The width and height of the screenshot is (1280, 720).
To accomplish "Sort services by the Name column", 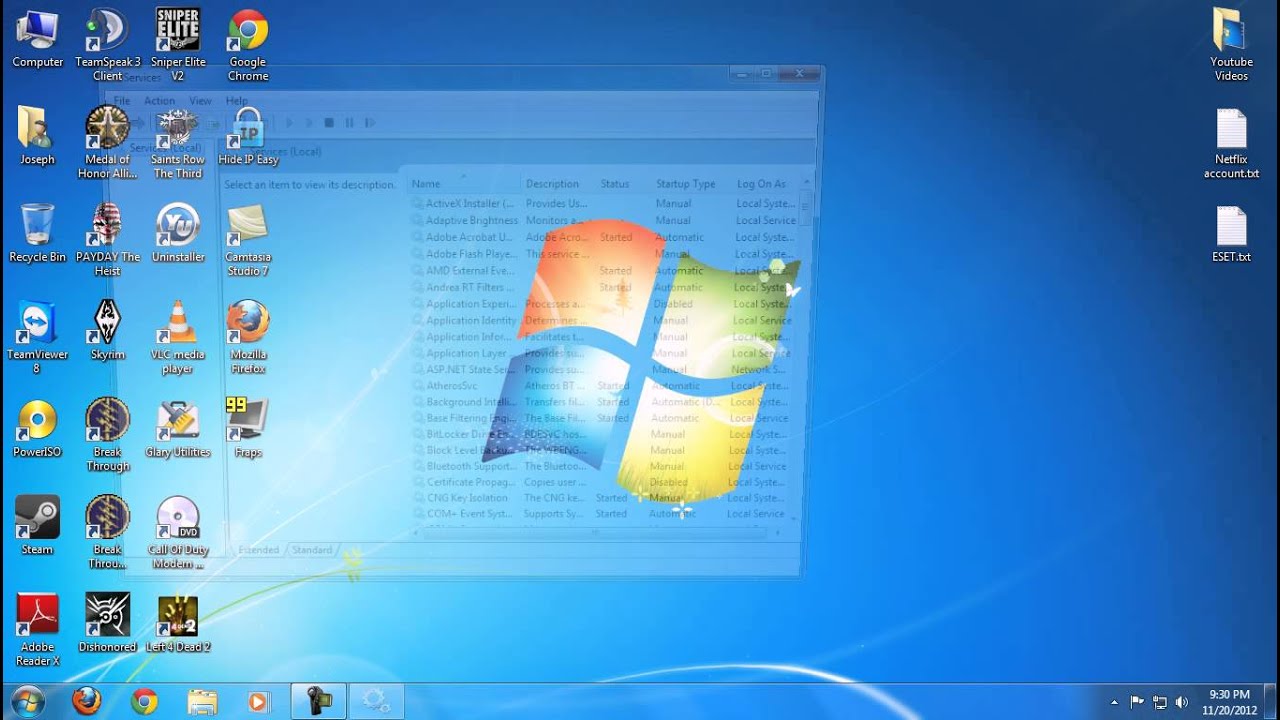I will [x=464, y=184].
